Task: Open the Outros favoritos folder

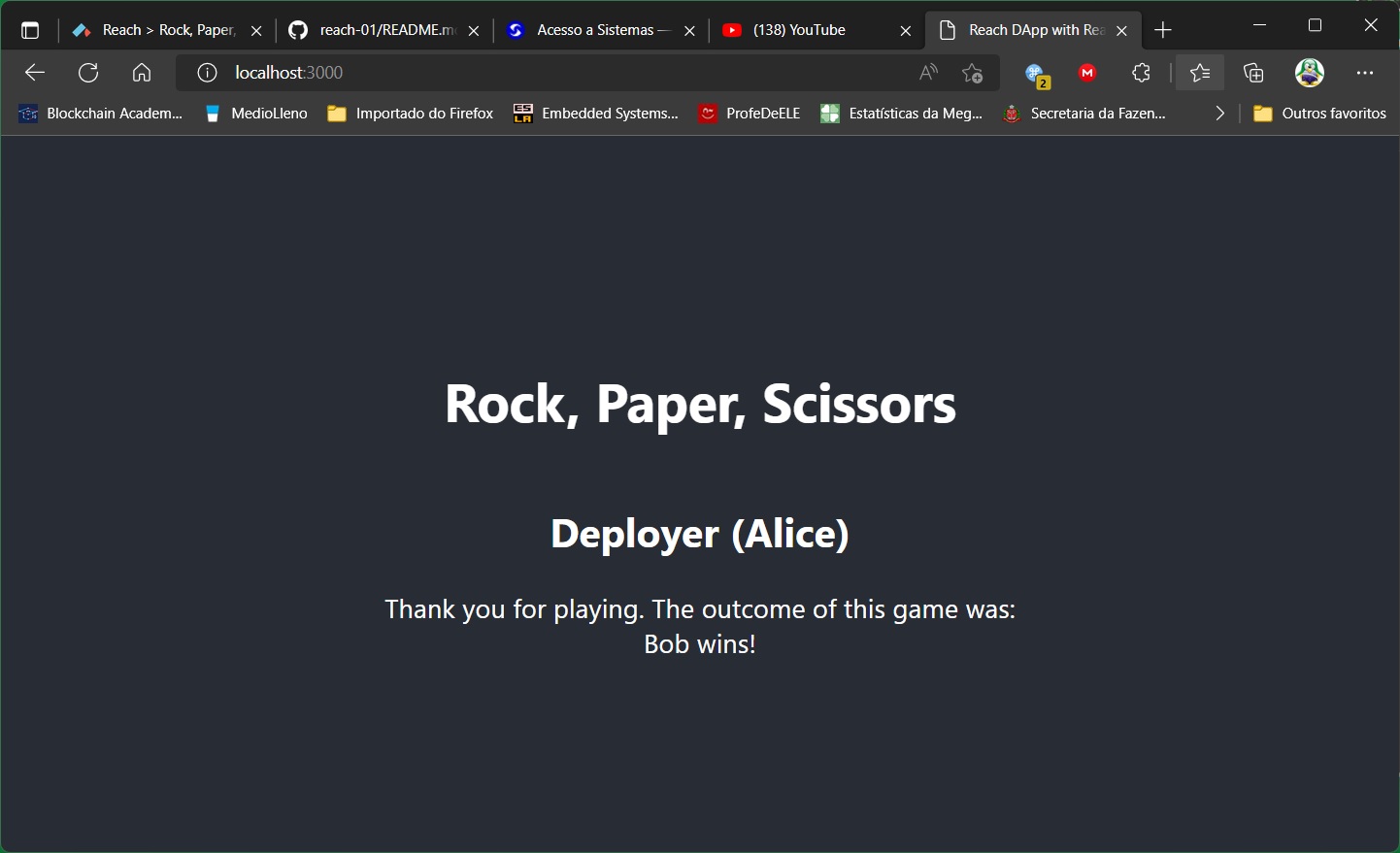Action: click(1321, 114)
